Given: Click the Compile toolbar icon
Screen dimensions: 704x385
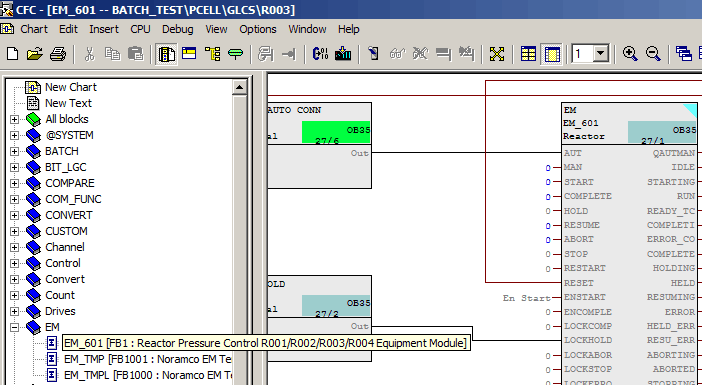Looking at the screenshot, I should pyautogui.click(x=320, y=54).
